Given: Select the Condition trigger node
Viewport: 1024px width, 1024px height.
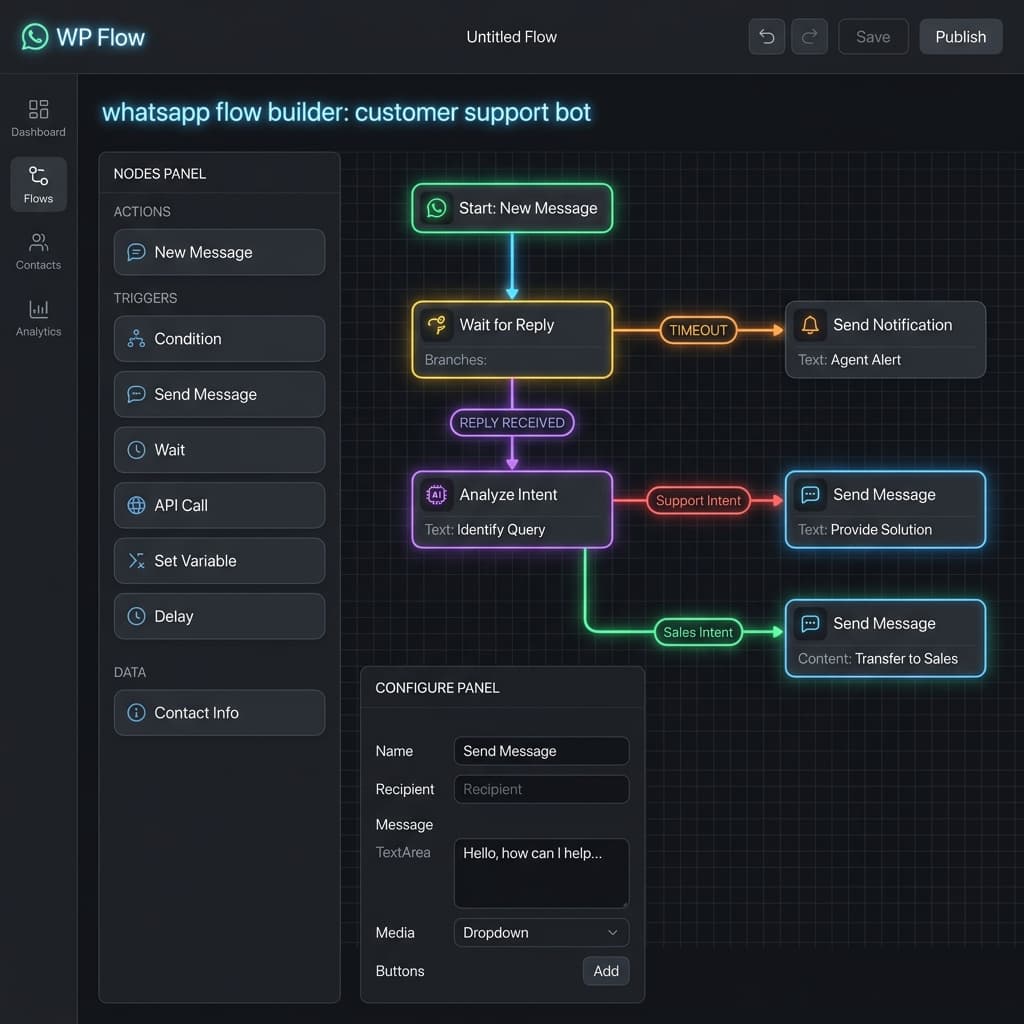Looking at the screenshot, I should (219, 338).
